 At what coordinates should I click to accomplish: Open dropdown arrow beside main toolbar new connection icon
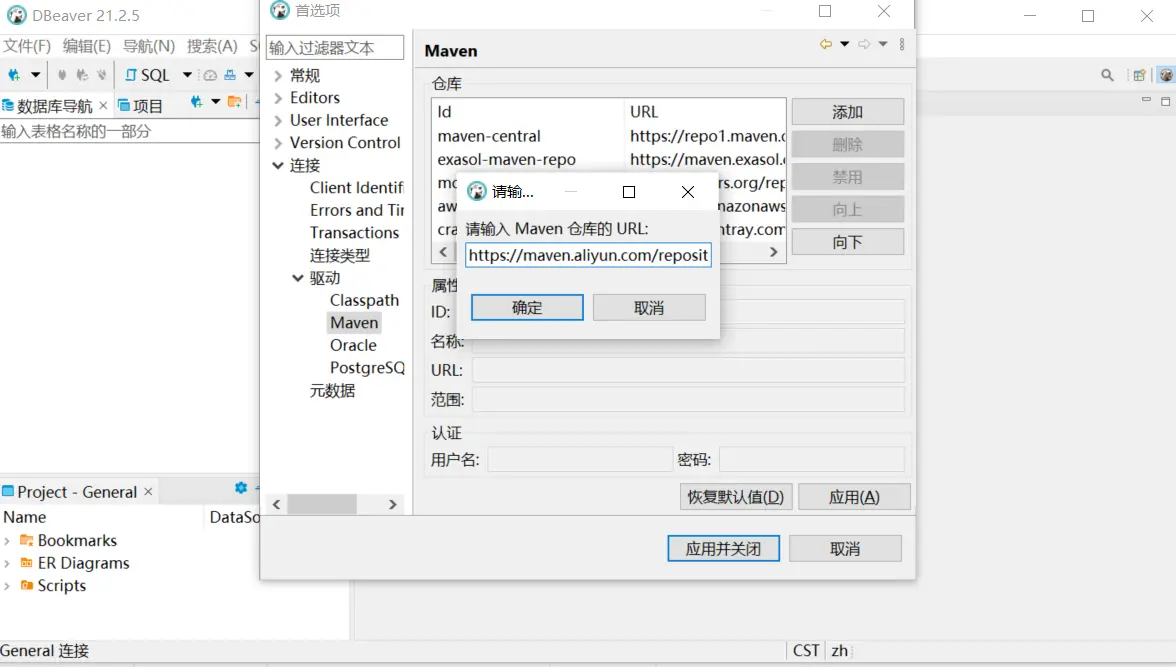(x=35, y=75)
